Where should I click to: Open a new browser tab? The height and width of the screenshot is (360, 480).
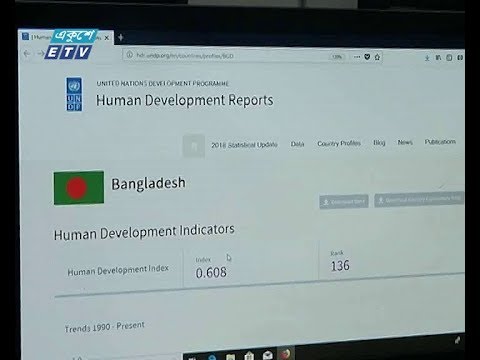pyautogui.click(x=121, y=37)
